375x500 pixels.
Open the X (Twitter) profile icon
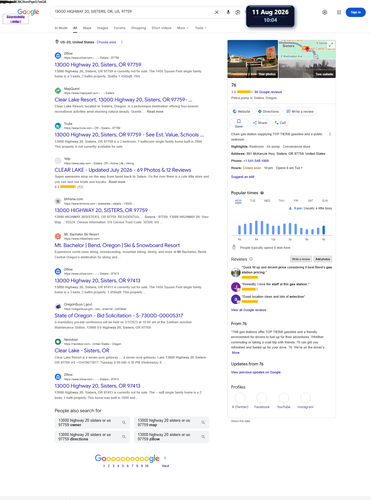240,398
